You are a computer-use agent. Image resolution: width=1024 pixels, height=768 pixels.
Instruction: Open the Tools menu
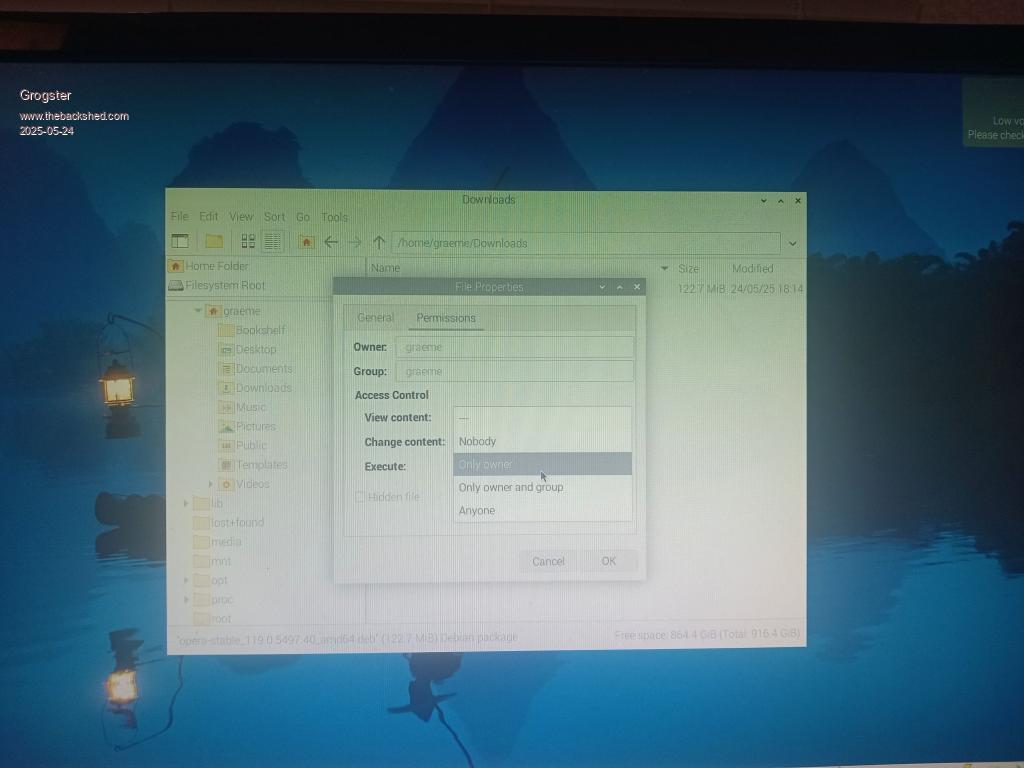click(x=334, y=217)
